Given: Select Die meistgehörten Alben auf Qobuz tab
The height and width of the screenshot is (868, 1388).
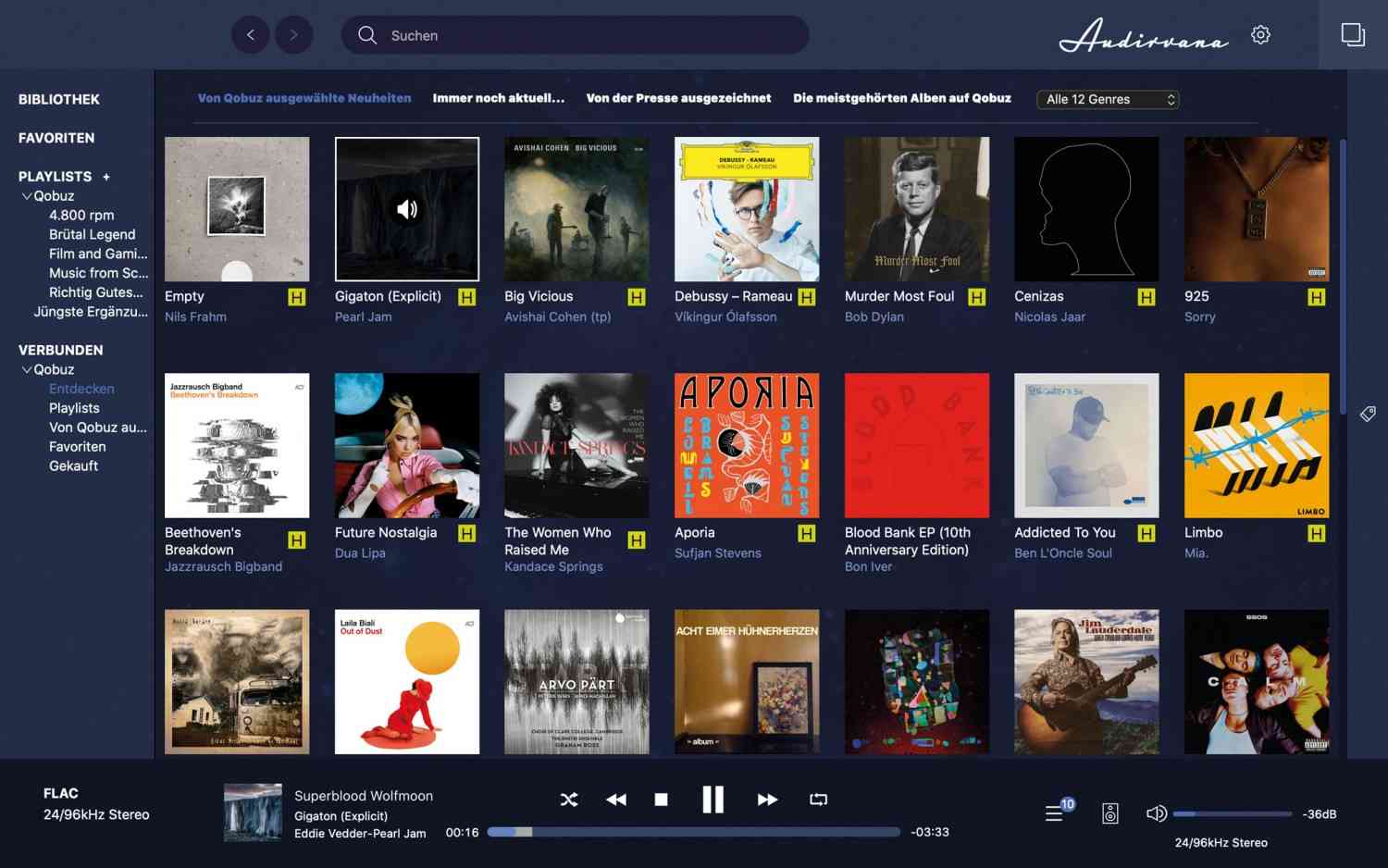Looking at the screenshot, I should [x=902, y=98].
